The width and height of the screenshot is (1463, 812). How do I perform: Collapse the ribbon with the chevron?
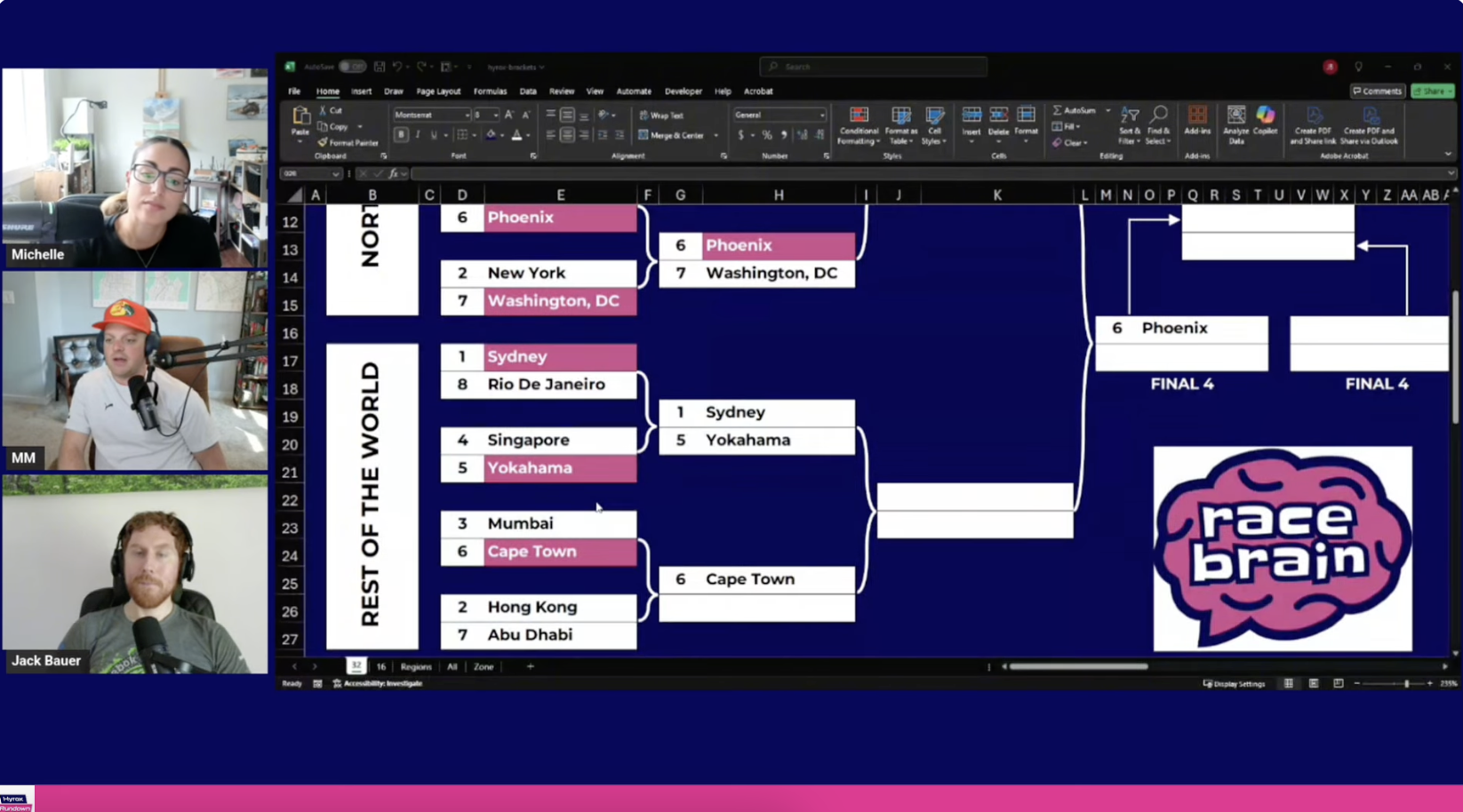(x=1448, y=155)
